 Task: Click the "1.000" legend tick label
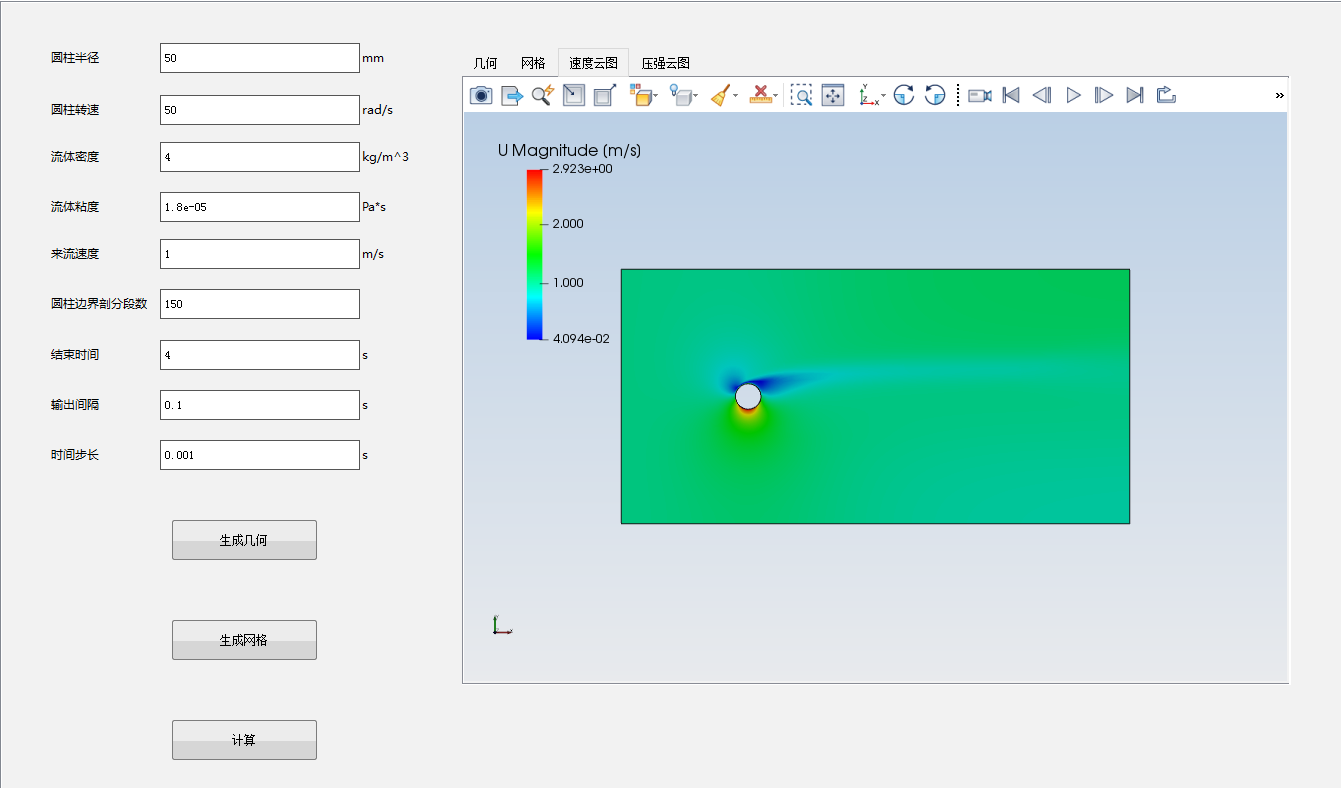pyautogui.click(x=568, y=283)
